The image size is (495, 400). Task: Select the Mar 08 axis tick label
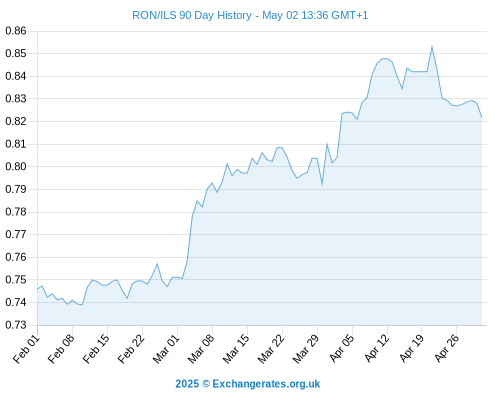tap(201, 349)
